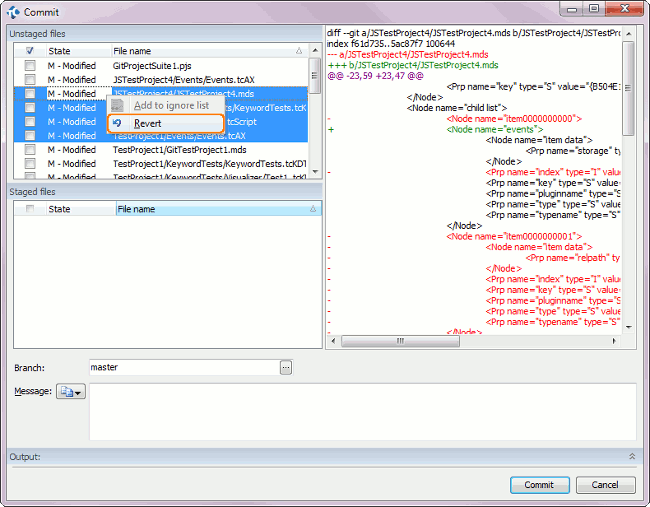The image size is (650, 507).
Task: Click the TestComplete logo in title bar
Action: click(x=13, y=12)
